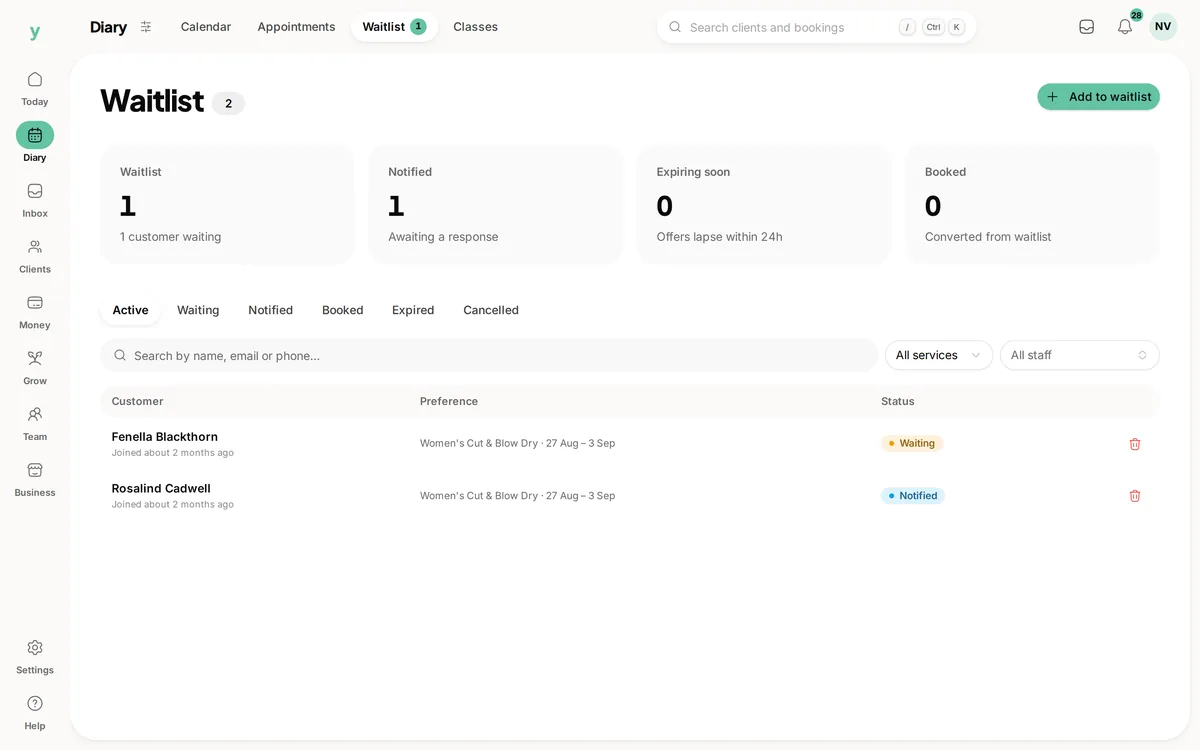Switch to the Classes tab

coord(475,27)
